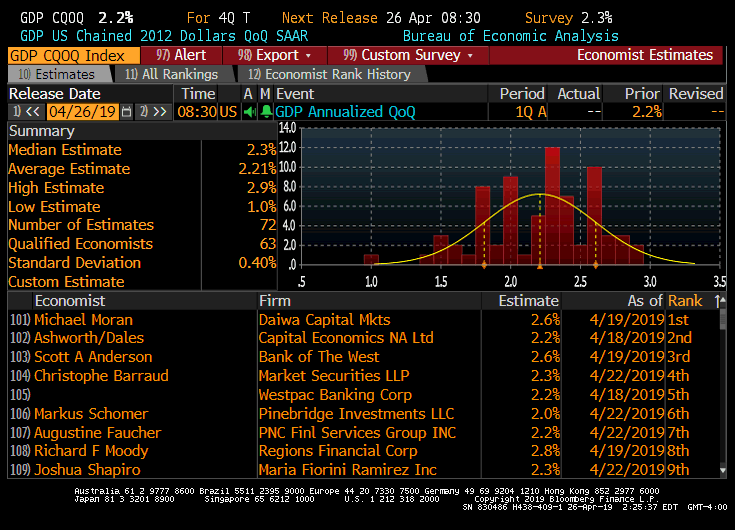735x530 pixels.
Task: Click Westpac Banking Corp firm
Action: pyautogui.click(x=335, y=395)
